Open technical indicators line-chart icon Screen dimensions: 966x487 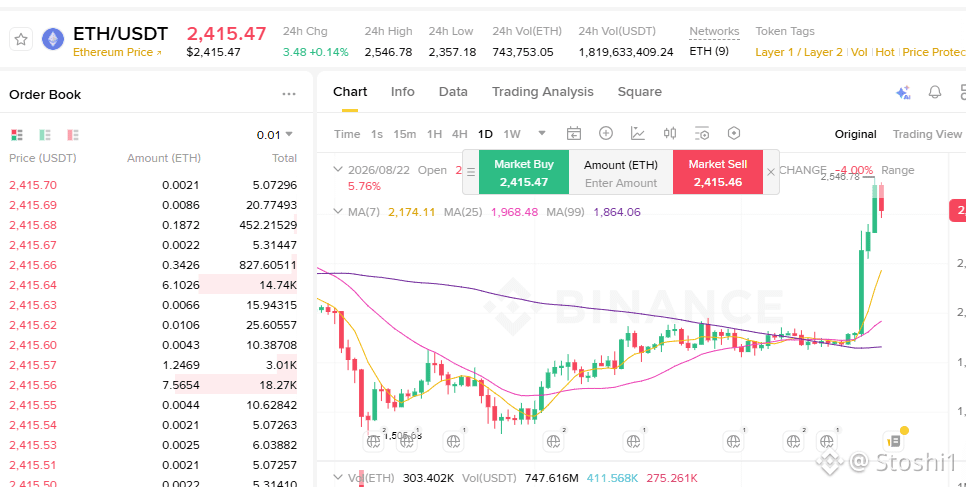(638, 133)
